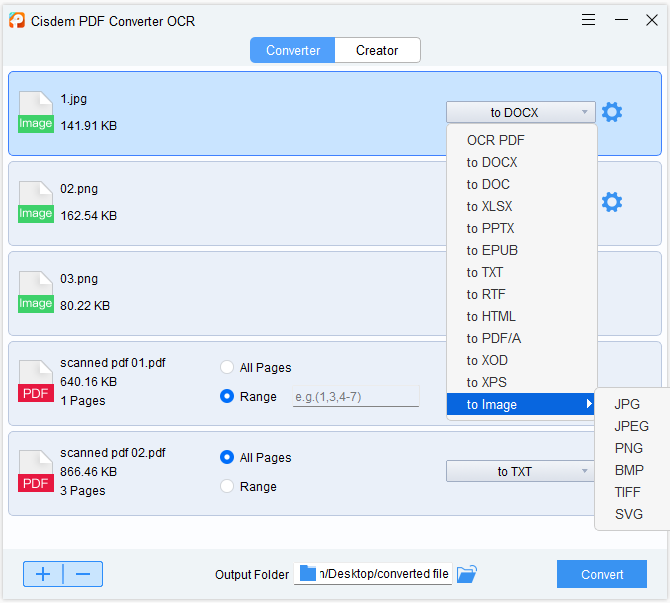The image size is (670, 603).
Task: Select the 1.jpg file name
Action: (x=73, y=99)
